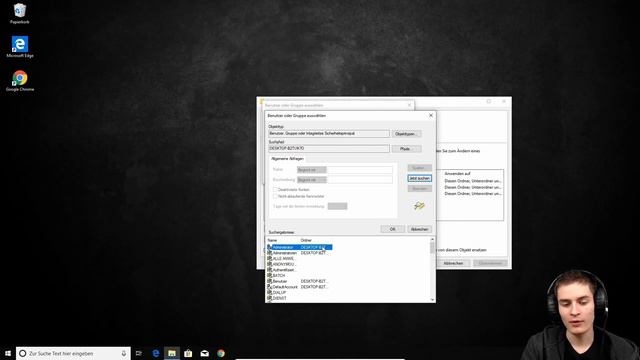Click the Ordner column header in results
The image size is (640, 360).
306,240
